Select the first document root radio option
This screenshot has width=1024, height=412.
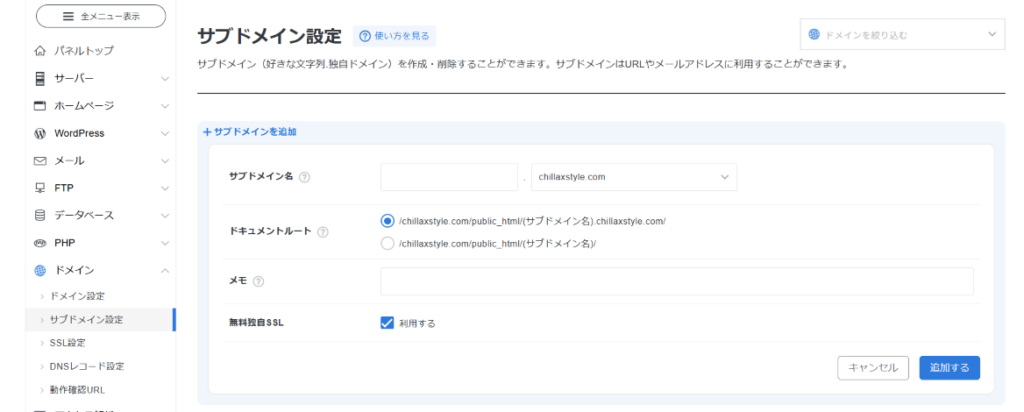(x=388, y=221)
